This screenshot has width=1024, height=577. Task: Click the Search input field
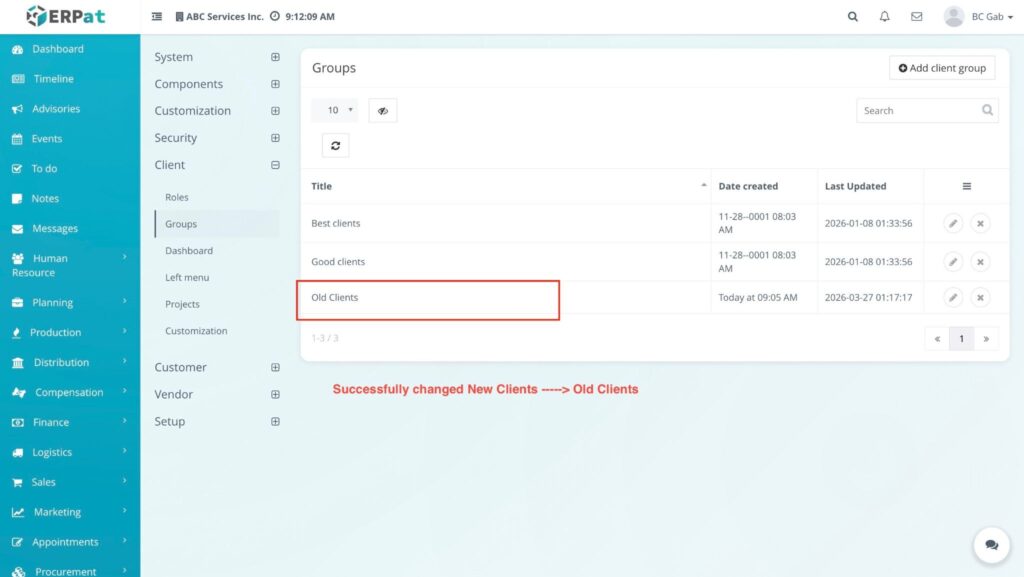point(917,111)
